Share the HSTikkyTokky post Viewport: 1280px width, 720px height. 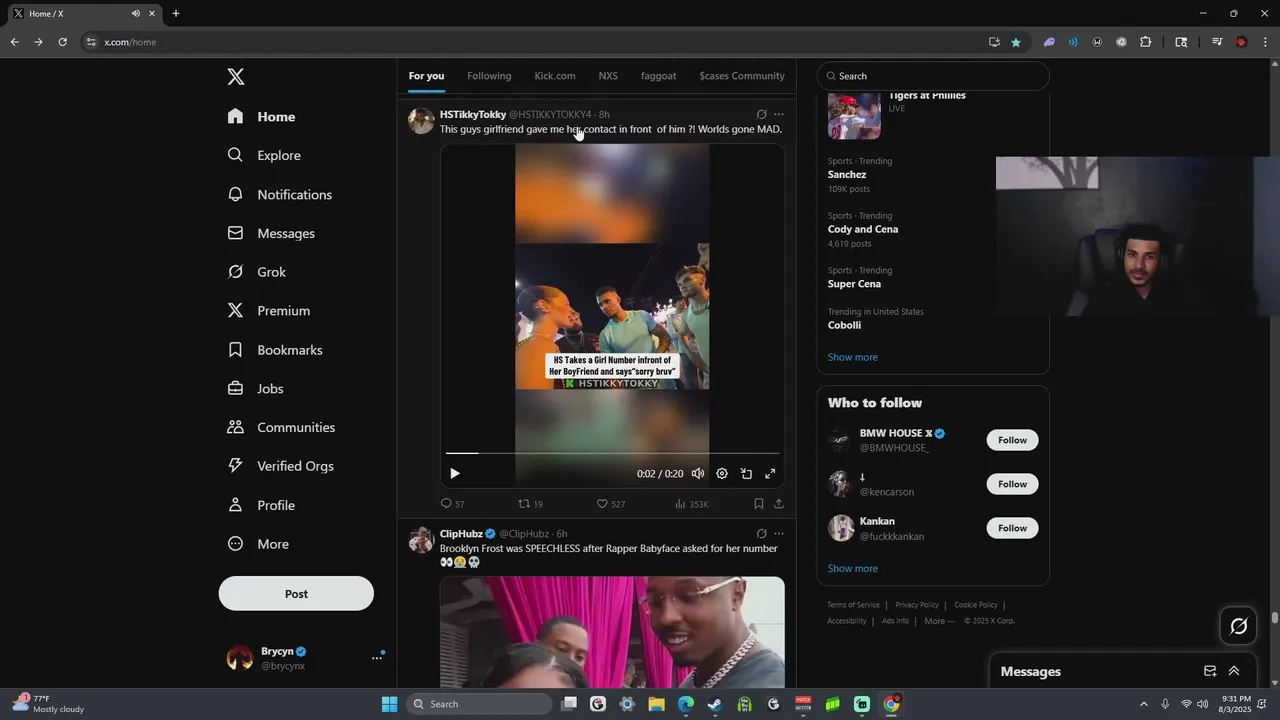779,504
